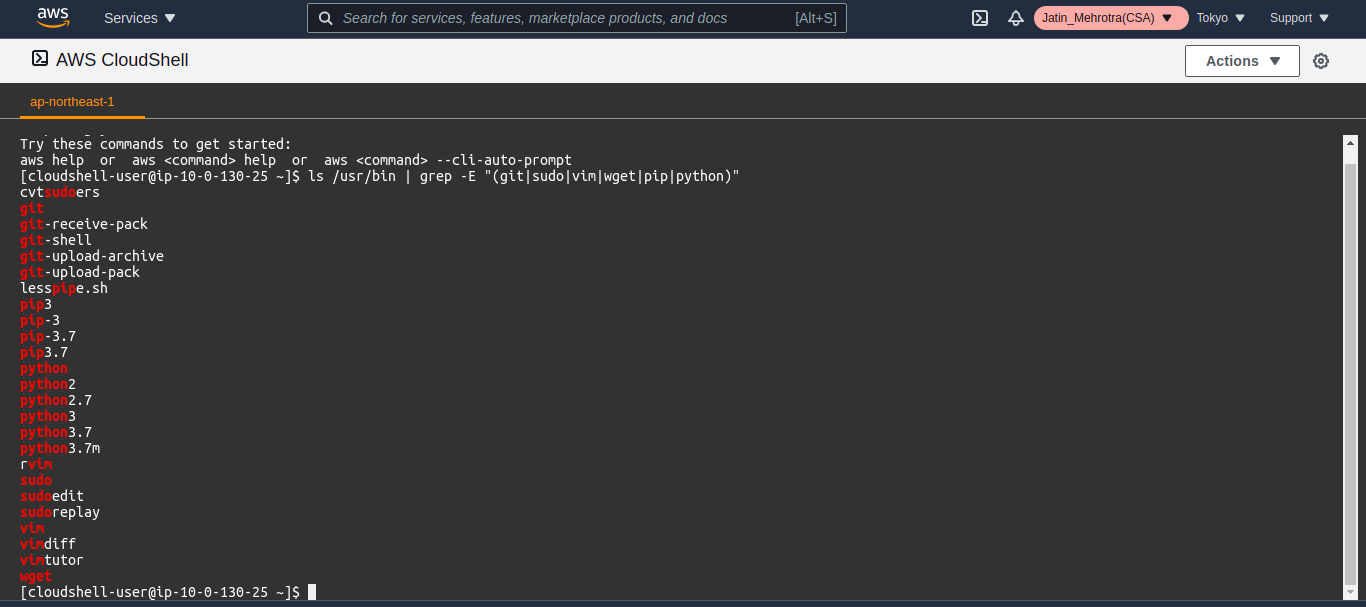This screenshot has width=1366, height=607.
Task: Click the 'python2.7' output line
Action: pos(56,400)
